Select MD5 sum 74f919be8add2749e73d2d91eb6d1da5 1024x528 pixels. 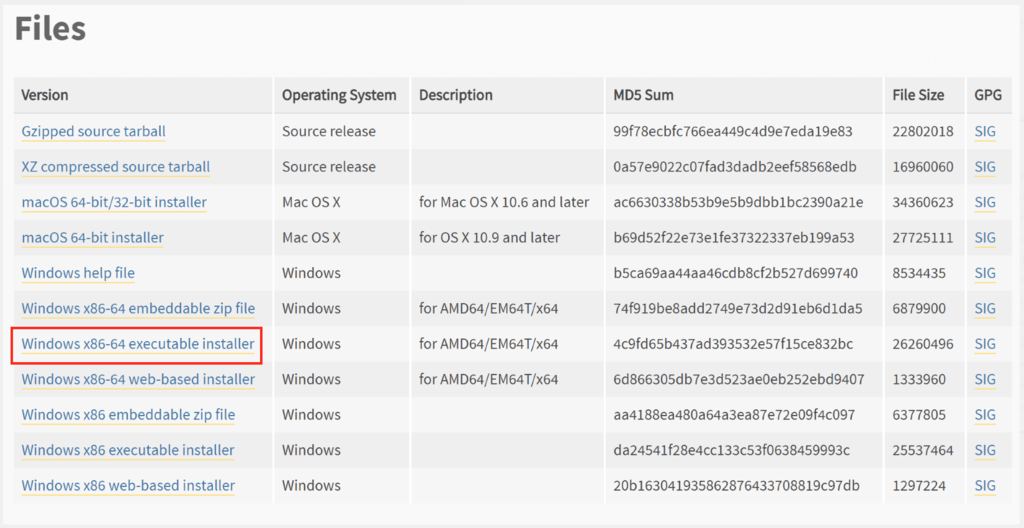click(x=738, y=308)
